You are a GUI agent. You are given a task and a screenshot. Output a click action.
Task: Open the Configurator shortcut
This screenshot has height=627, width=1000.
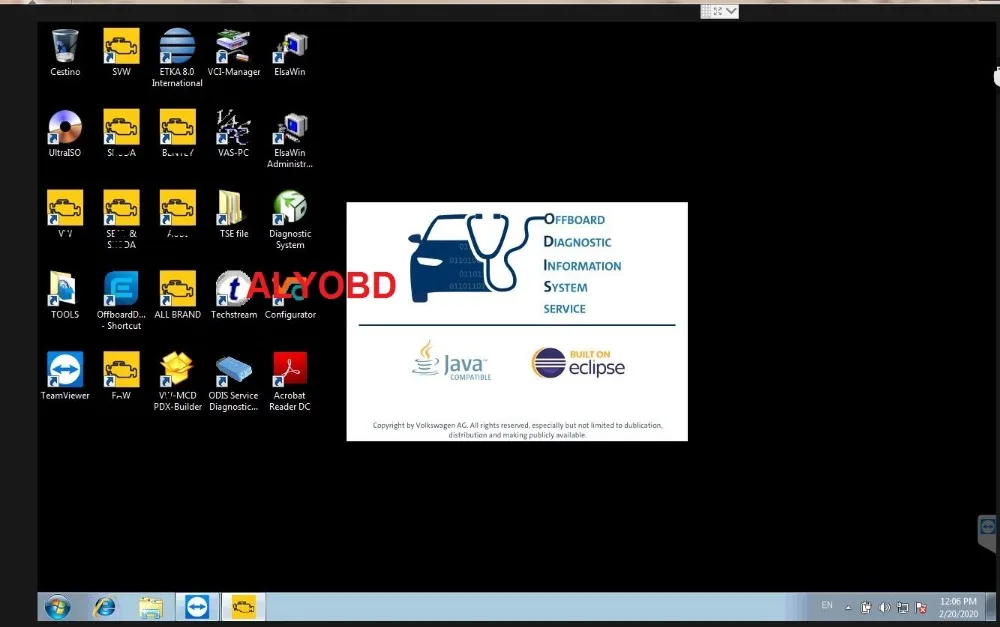coord(290,295)
